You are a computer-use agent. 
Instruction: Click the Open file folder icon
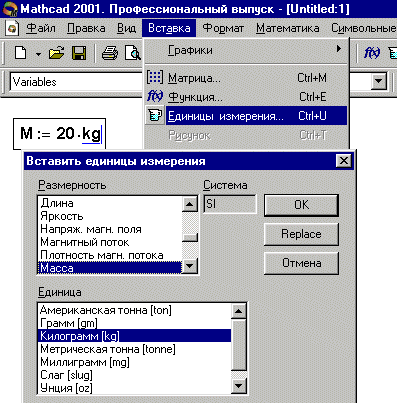(56, 53)
